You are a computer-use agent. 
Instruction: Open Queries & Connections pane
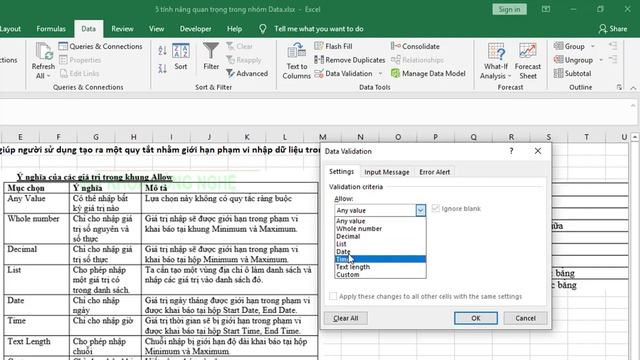coord(100,46)
